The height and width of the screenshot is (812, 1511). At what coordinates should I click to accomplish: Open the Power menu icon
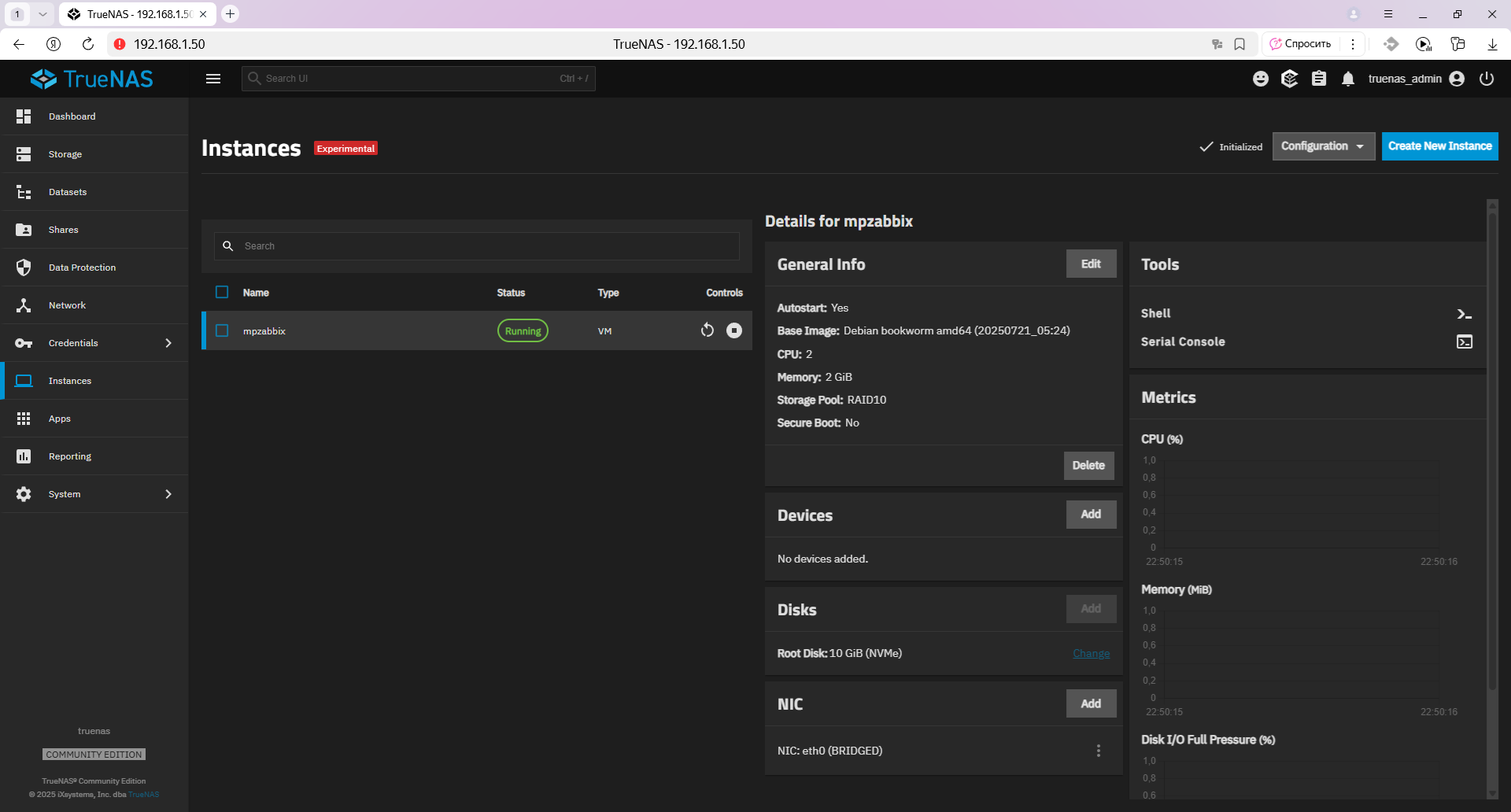pos(1487,79)
